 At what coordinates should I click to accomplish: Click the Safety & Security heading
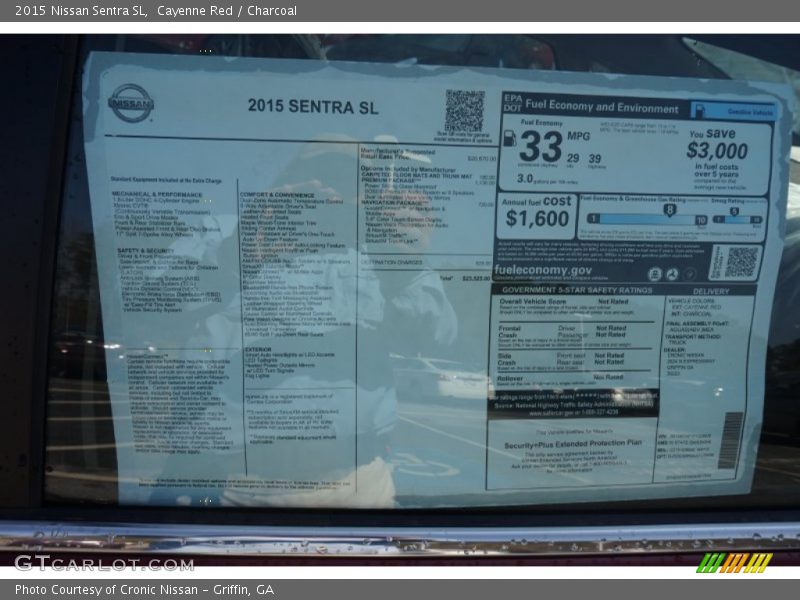[x=145, y=251]
